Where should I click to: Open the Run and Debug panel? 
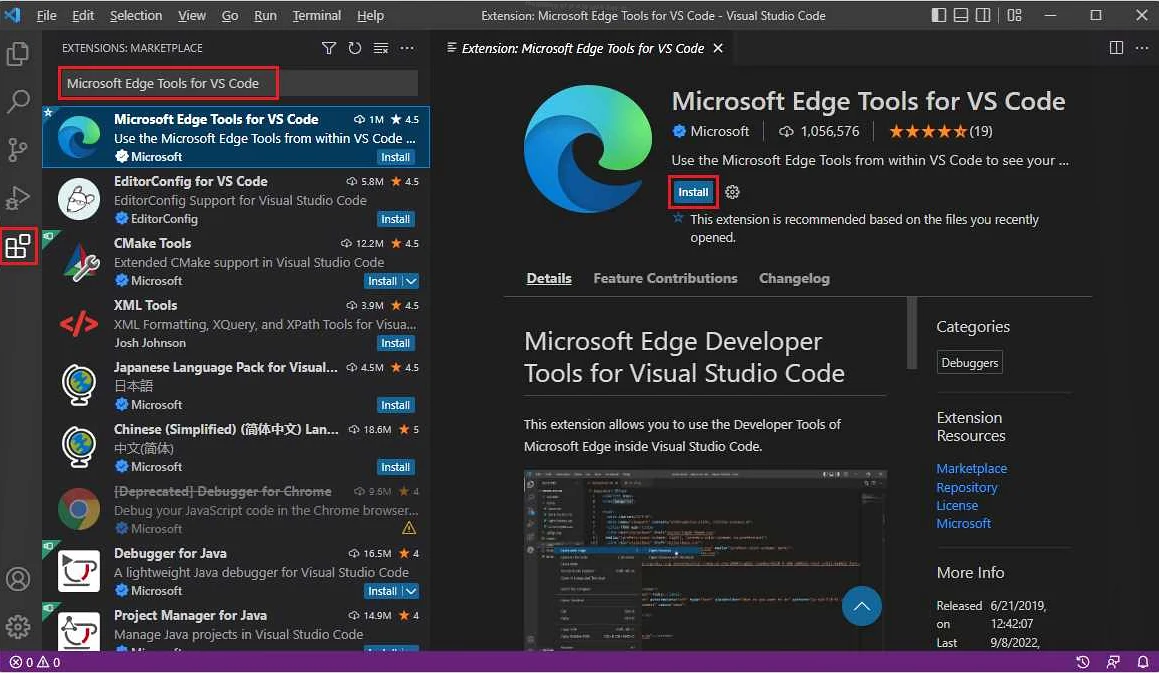tap(18, 198)
